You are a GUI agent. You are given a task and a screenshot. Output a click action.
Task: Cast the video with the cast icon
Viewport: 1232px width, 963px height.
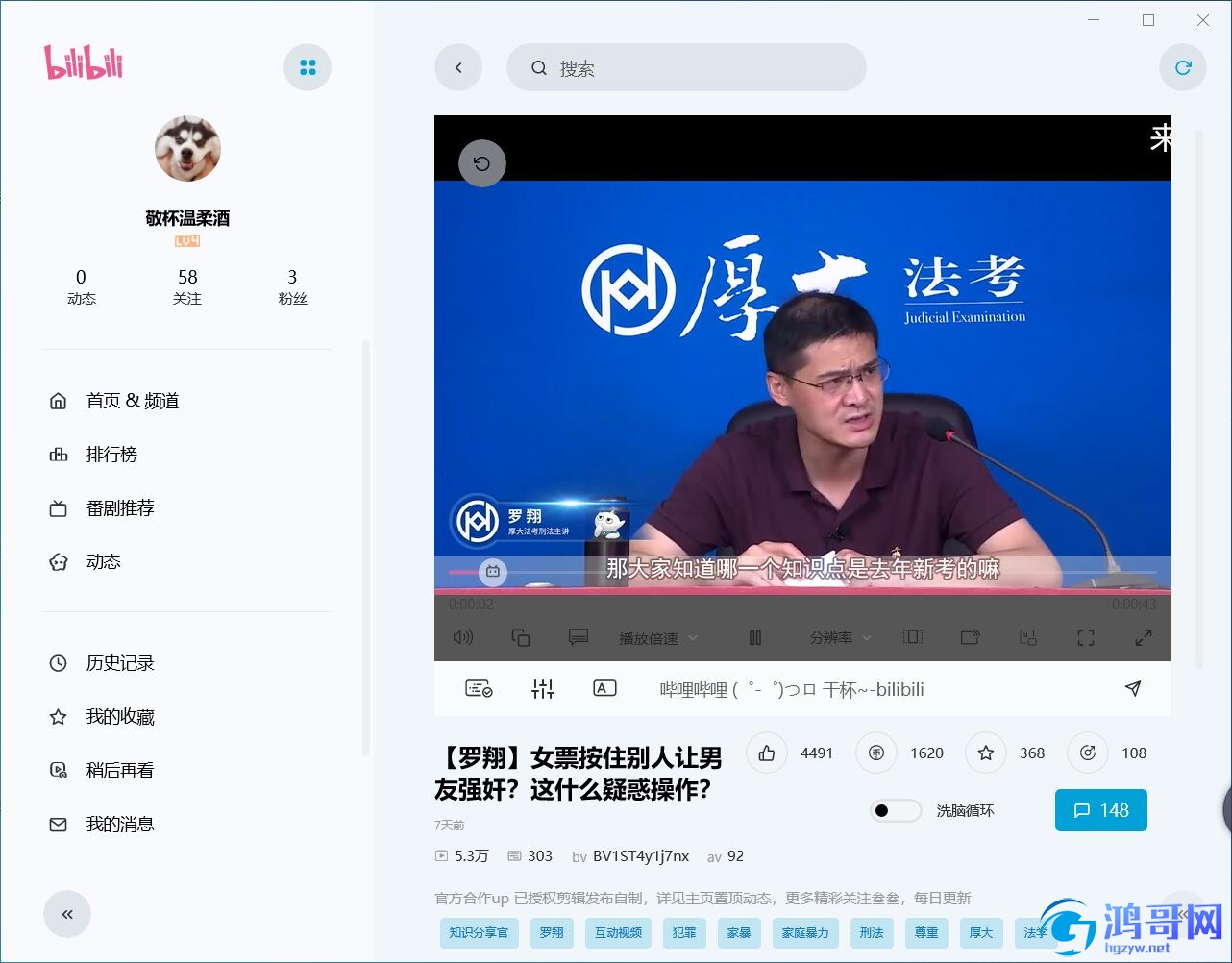(971, 637)
